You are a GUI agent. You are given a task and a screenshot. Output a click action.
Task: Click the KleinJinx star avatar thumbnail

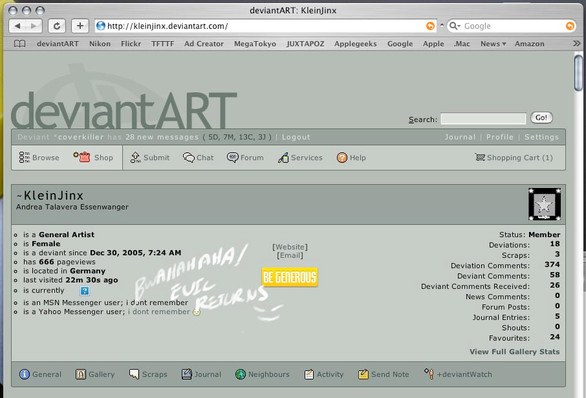coord(544,204)
